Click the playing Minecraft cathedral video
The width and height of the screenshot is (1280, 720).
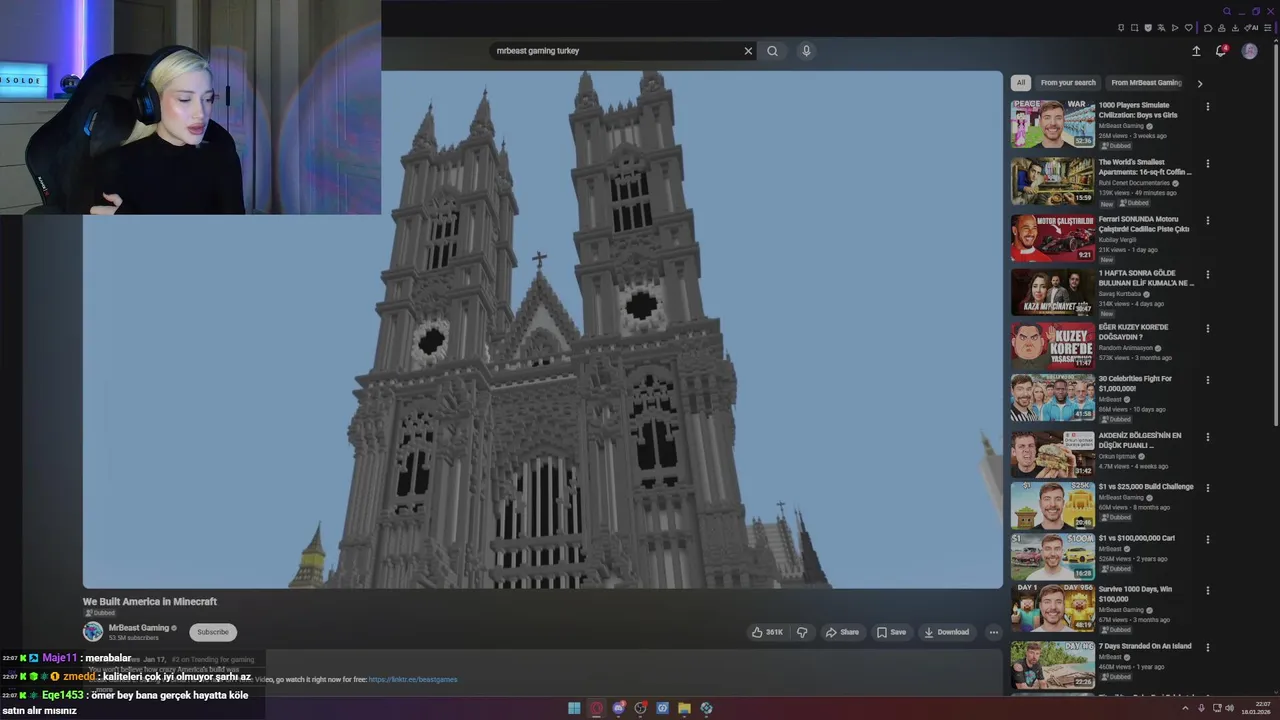[x=543, y=329]
